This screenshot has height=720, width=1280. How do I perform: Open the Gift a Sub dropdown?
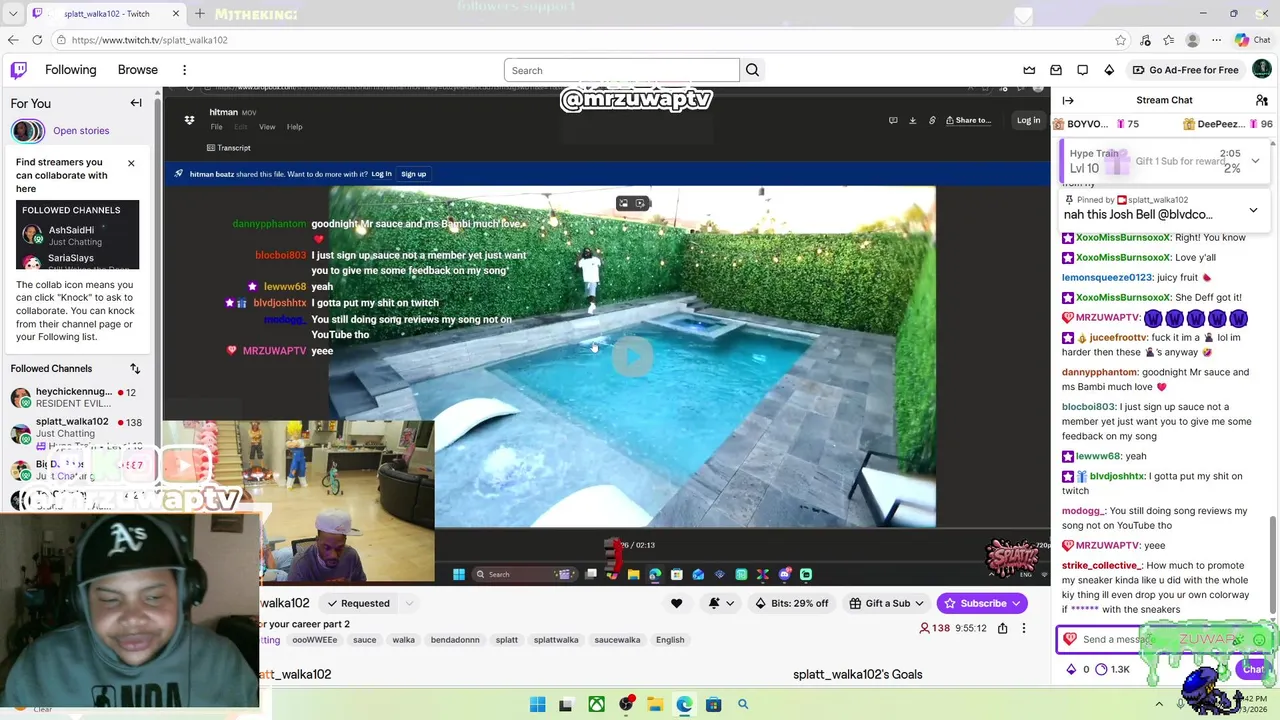pyautogui.click(x=886, y=603)
